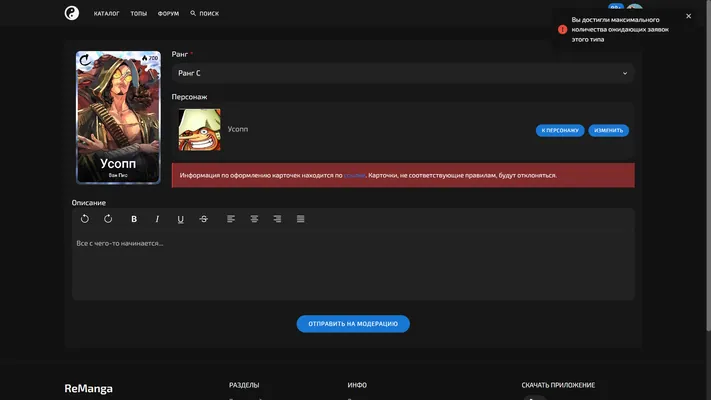The height and width of the screenshot is (400, 711).
Task: Open the Форум menu item
Action: point(168,14)
